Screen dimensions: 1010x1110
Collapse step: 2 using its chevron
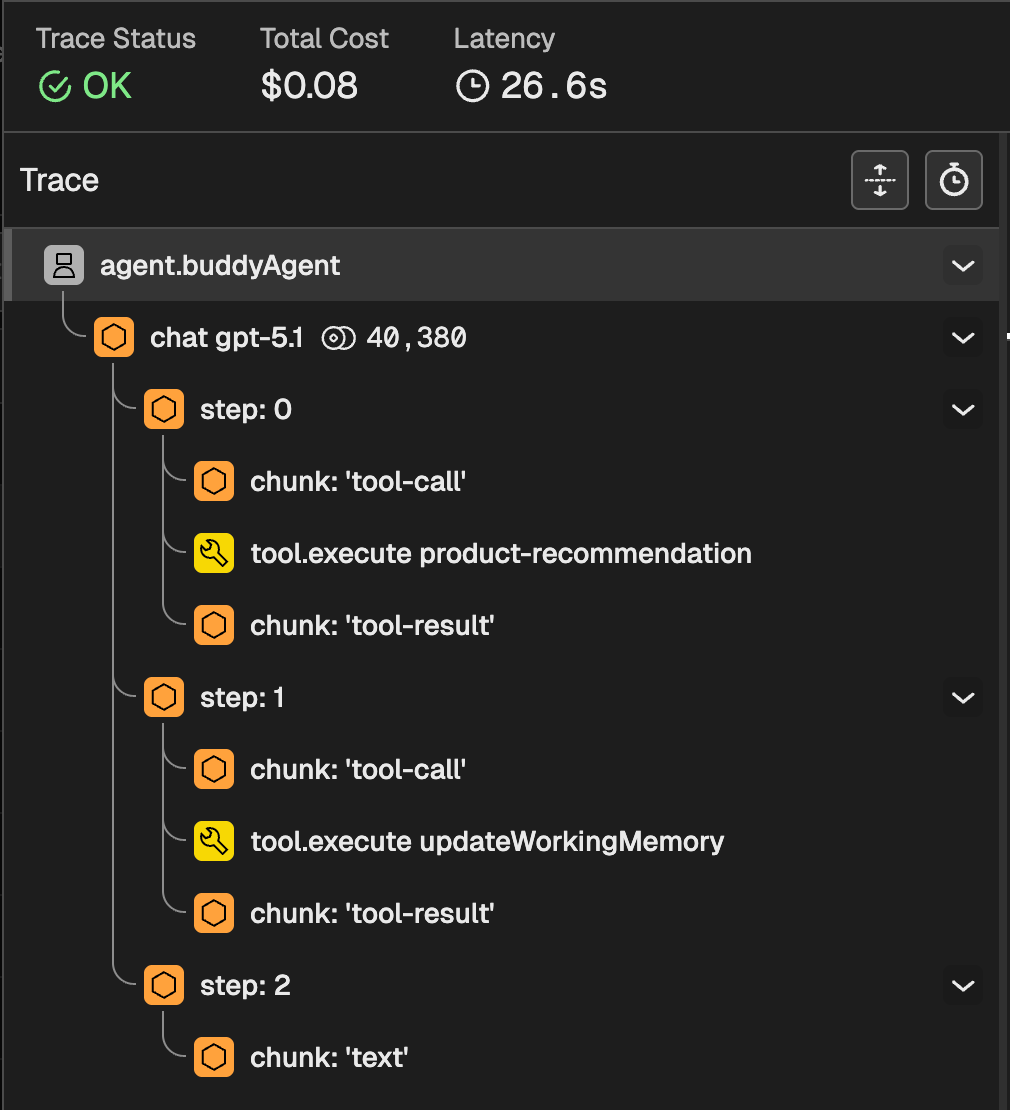click(963, 986)
